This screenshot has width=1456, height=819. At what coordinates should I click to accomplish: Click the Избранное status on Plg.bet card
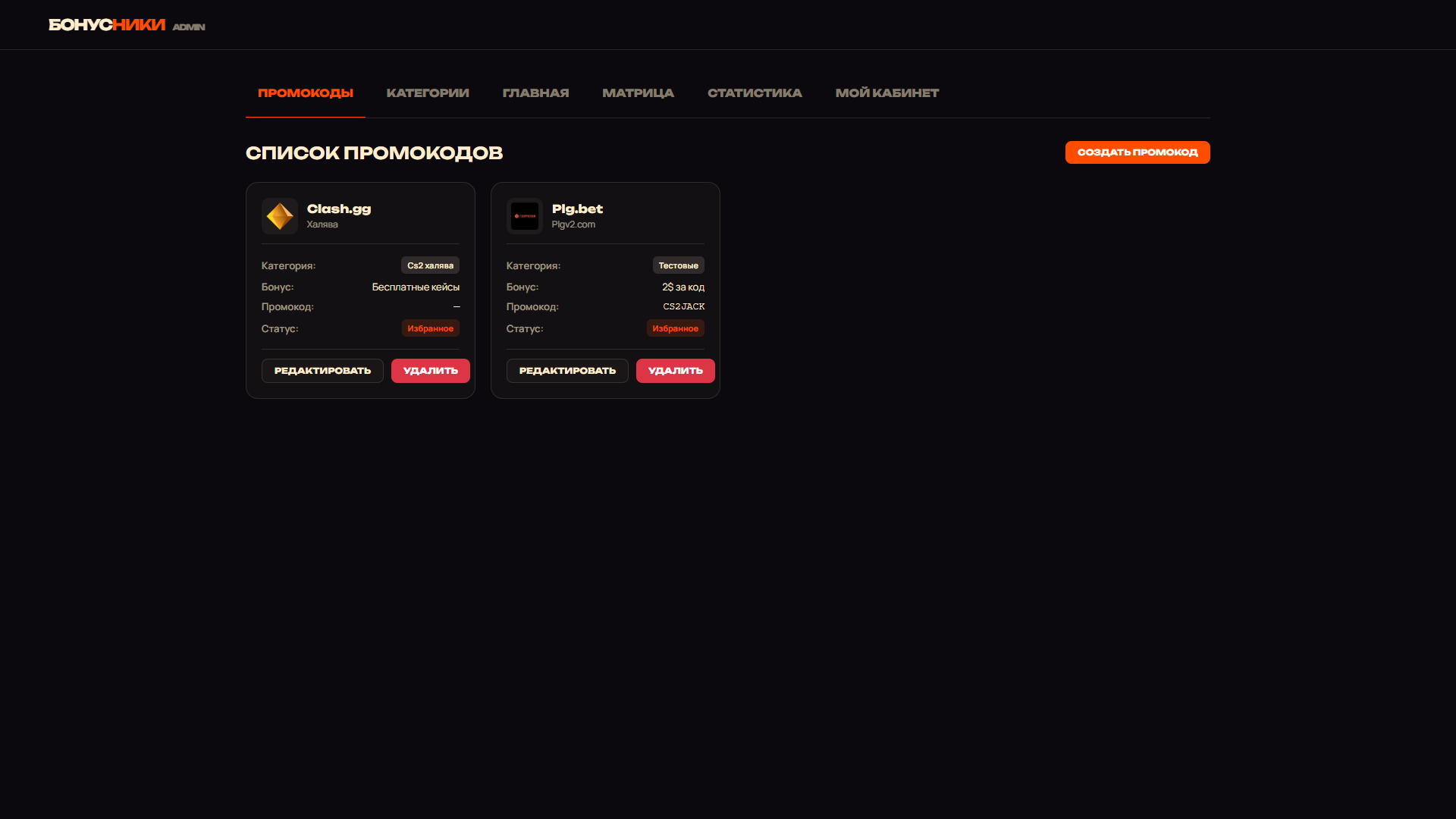pyautogui.click(x=675, y=328)
